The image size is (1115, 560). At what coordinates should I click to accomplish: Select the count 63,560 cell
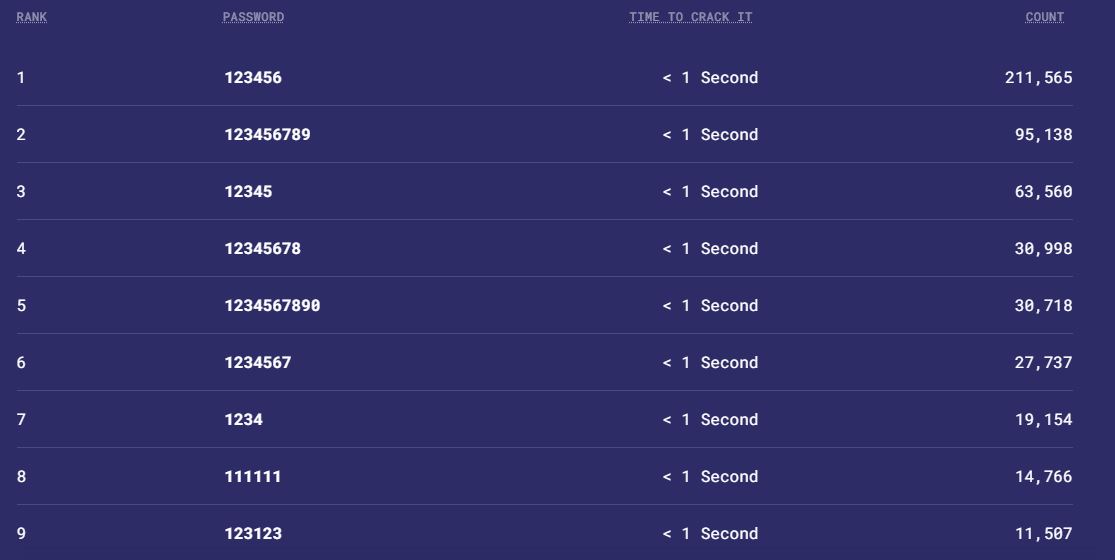(1043, 192)
